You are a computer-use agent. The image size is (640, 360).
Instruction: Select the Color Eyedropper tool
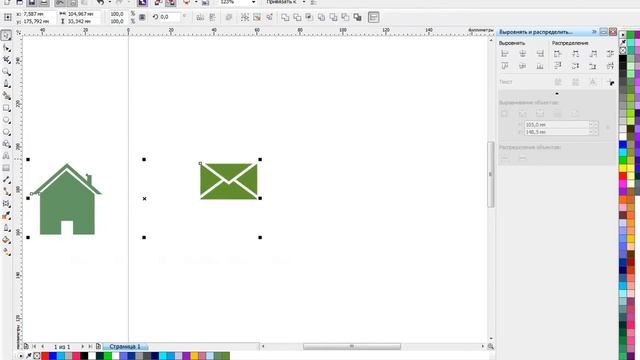6,216
